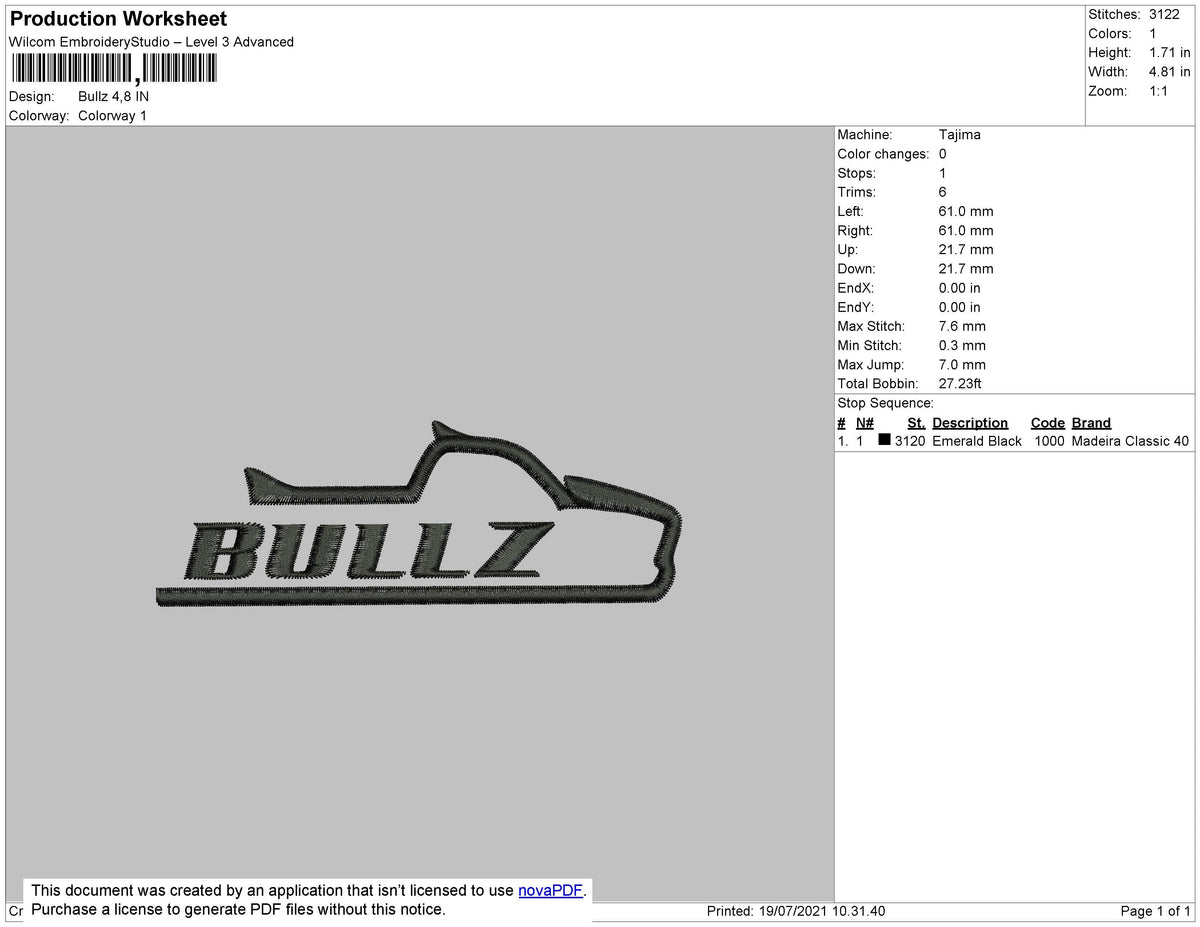
Task: Select stitch count 3120 in stop row
Action: (x=910, y=441)
